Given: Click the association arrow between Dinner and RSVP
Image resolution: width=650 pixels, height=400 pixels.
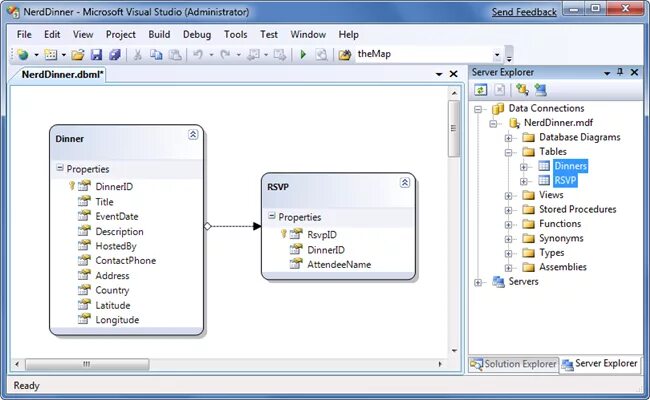Looking at the screenshot, I should pyautogui.click(x=233, y=226).
